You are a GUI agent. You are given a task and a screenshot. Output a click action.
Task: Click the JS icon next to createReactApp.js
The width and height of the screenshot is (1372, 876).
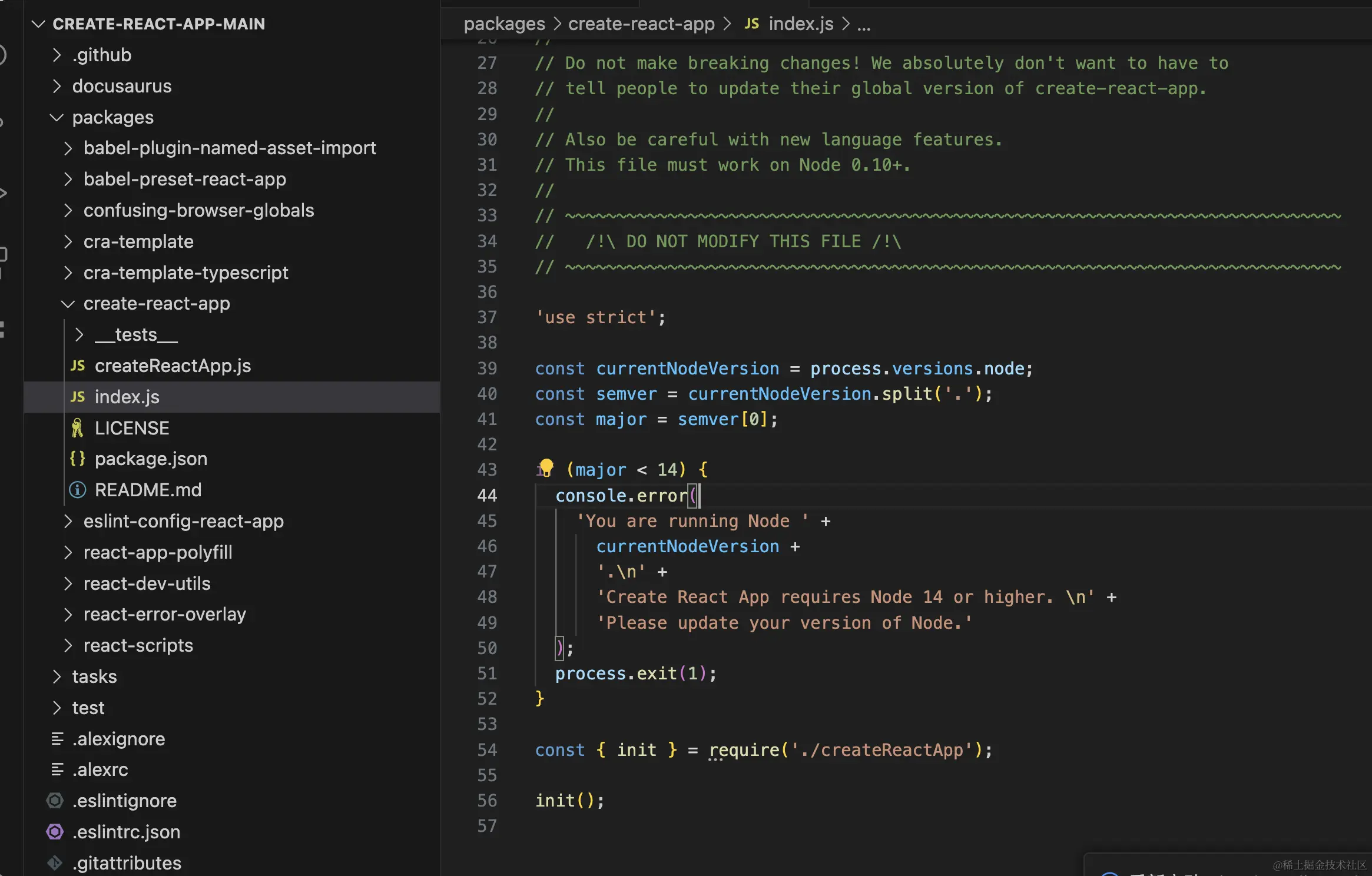point(78,366)
